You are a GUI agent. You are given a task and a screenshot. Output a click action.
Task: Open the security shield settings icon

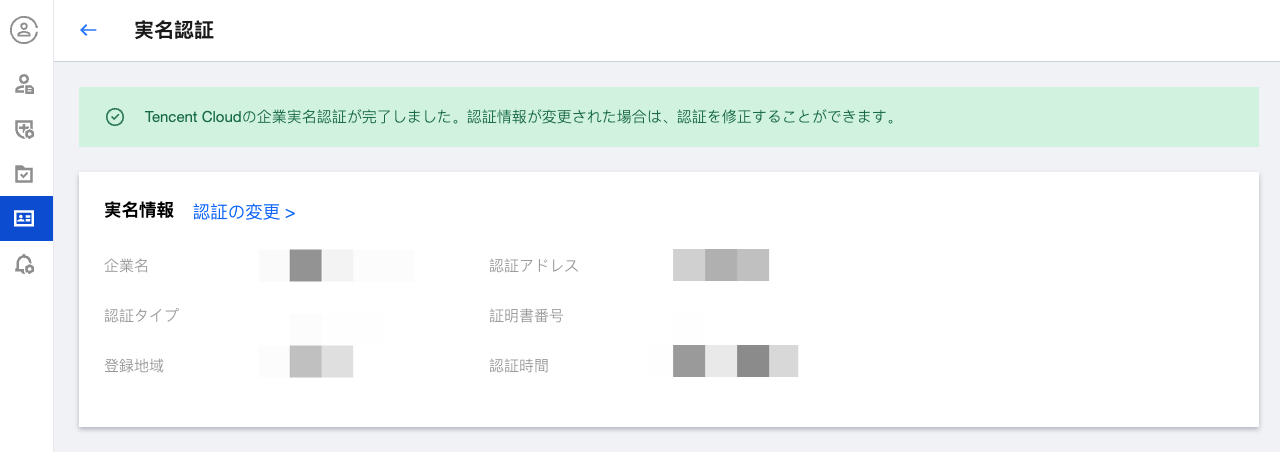pyautogui.click(x=25, y=129)
